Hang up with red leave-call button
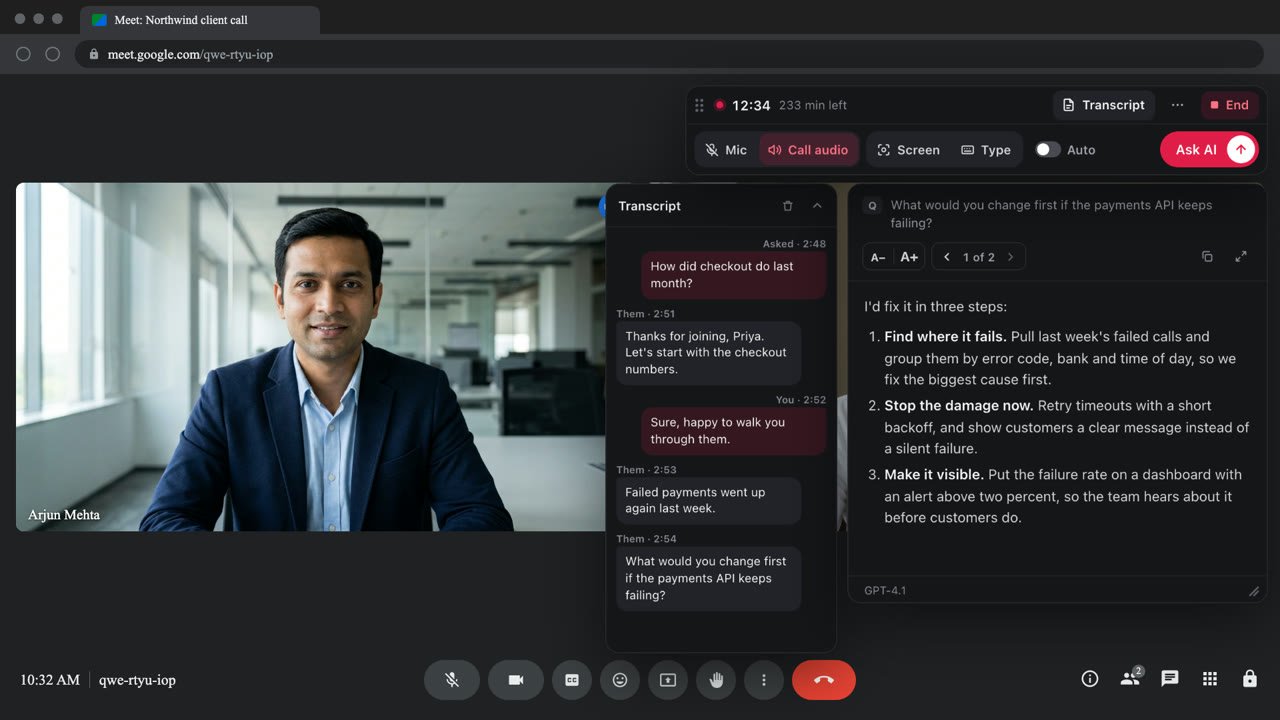Screen dimensions: 1280x720 [x=824, y=680]
